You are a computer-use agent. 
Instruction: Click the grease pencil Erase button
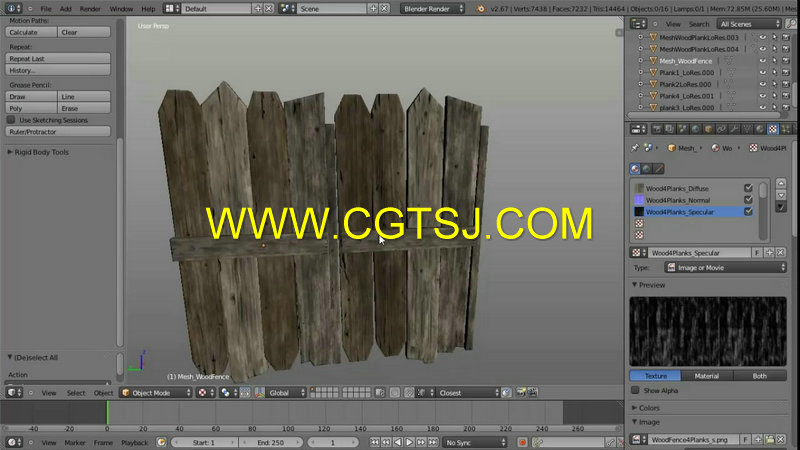[x=84, y=108]
